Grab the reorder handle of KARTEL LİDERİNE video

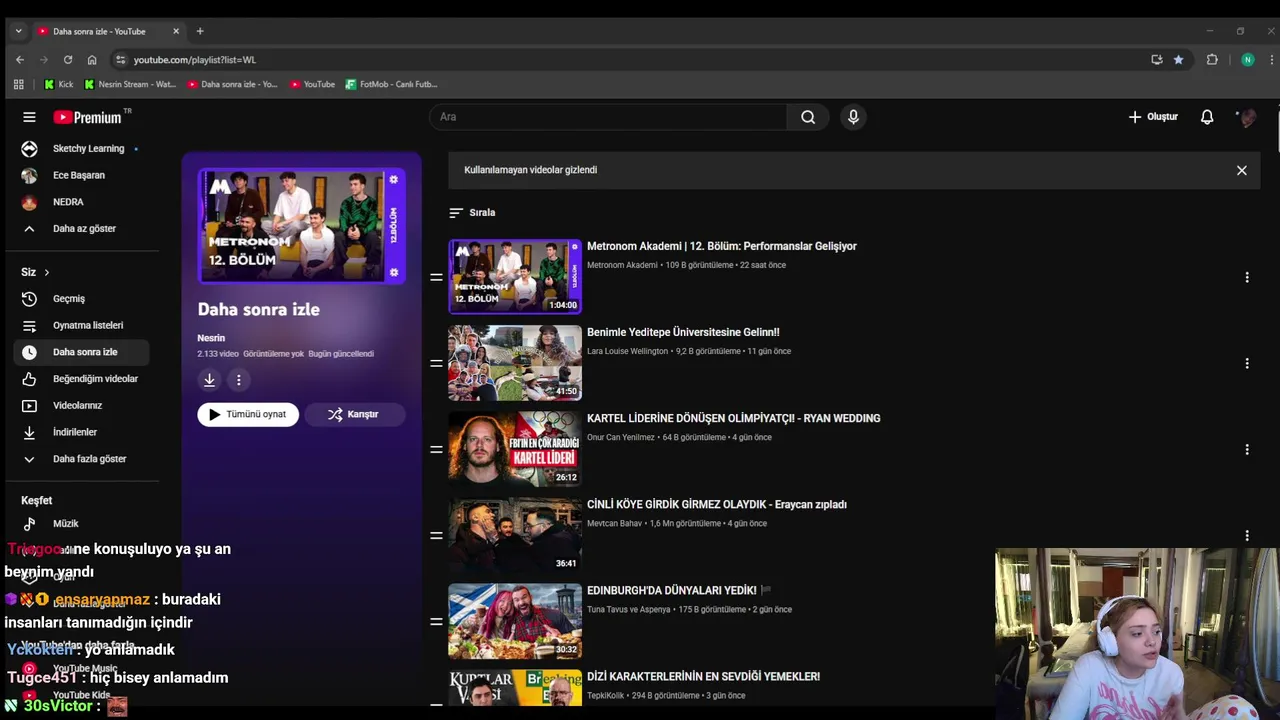coord(436,449)
